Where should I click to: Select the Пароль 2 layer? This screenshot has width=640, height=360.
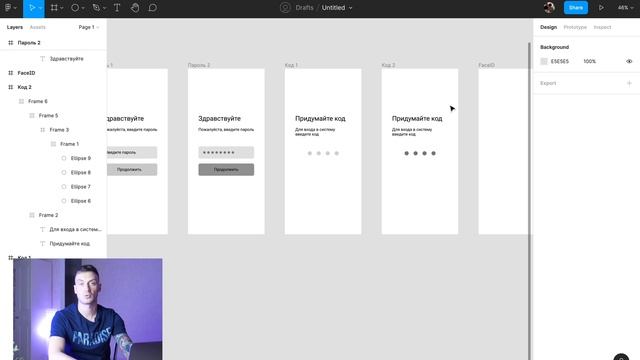(53, 43)
